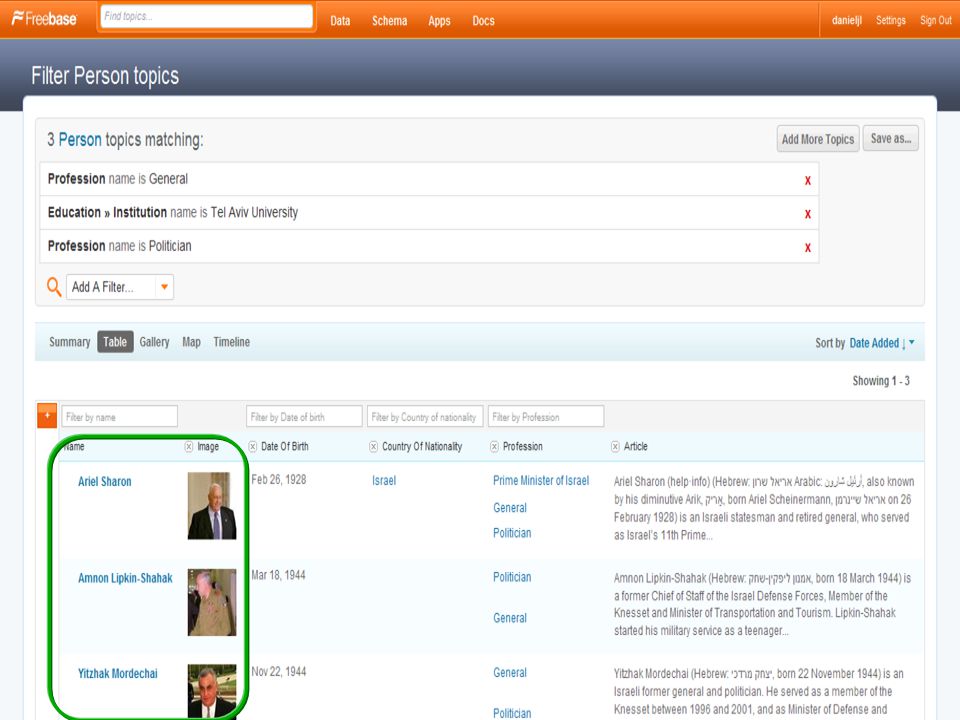Click Politician link in Yitzhak Mordechai row
Viewport: 960px width, 720px height.
pos(512,713)
